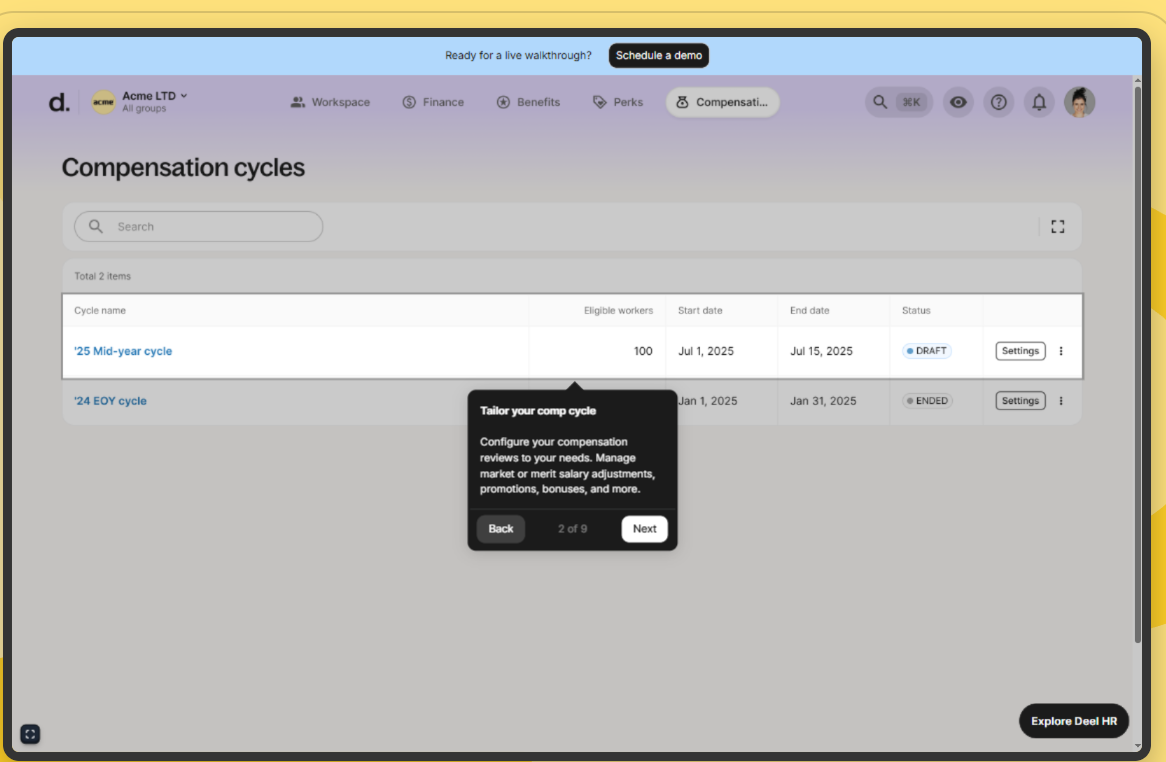Open the notifications bell icon
Image resolution: width=1166 pixels, height=762 pixels.
[1039, 102]
